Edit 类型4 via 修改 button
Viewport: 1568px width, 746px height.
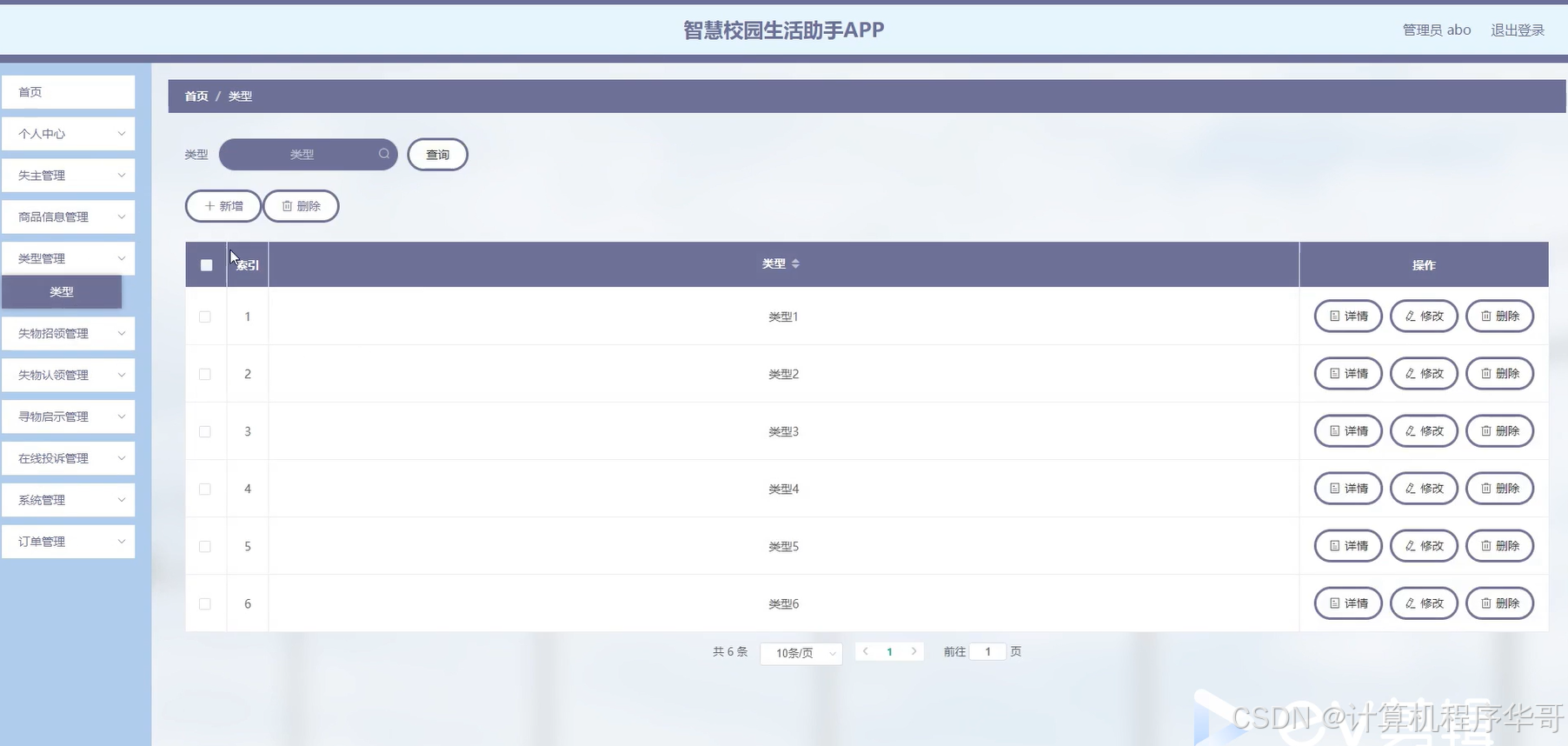1424,489
